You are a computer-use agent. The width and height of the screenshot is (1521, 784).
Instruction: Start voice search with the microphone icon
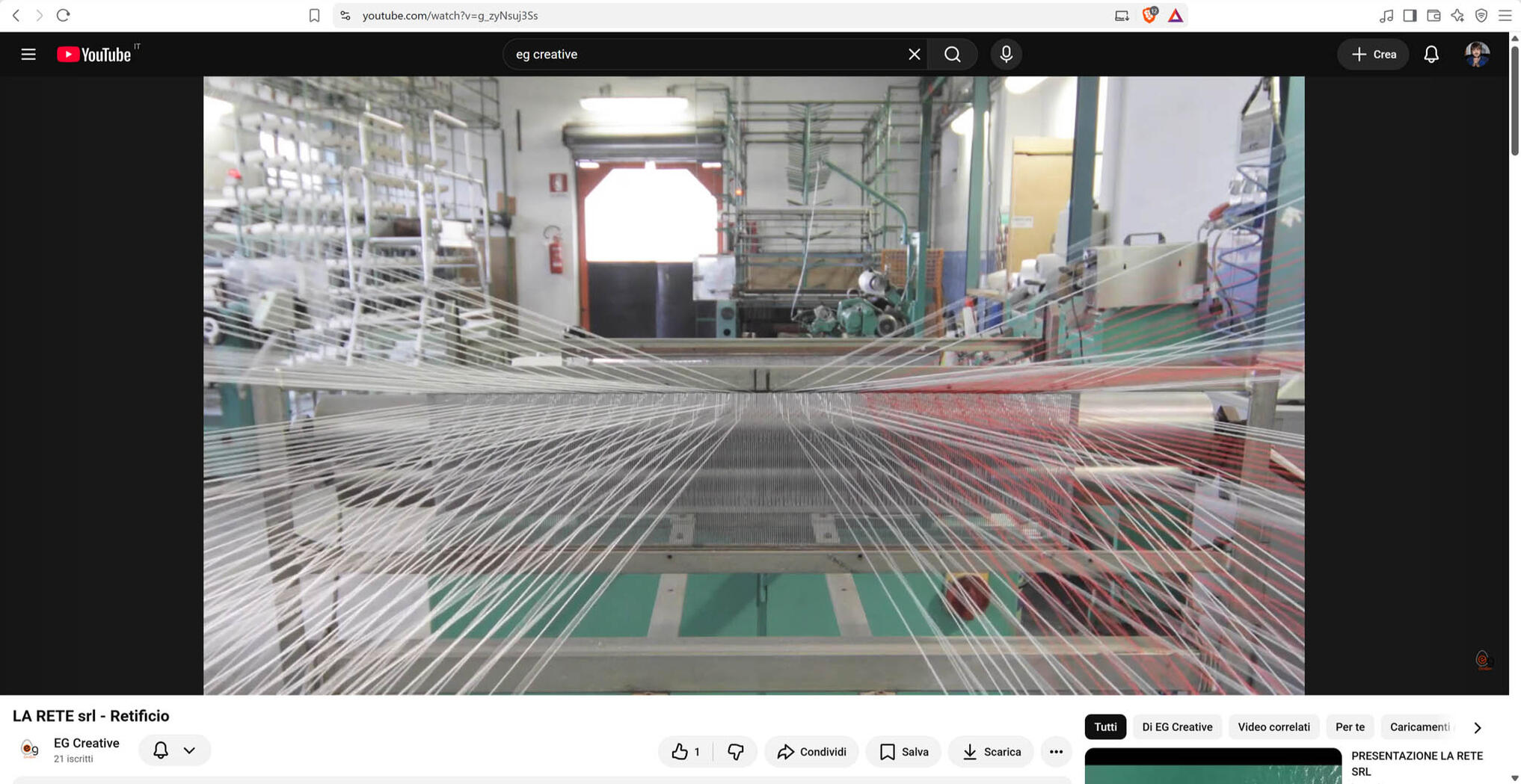1006,54
